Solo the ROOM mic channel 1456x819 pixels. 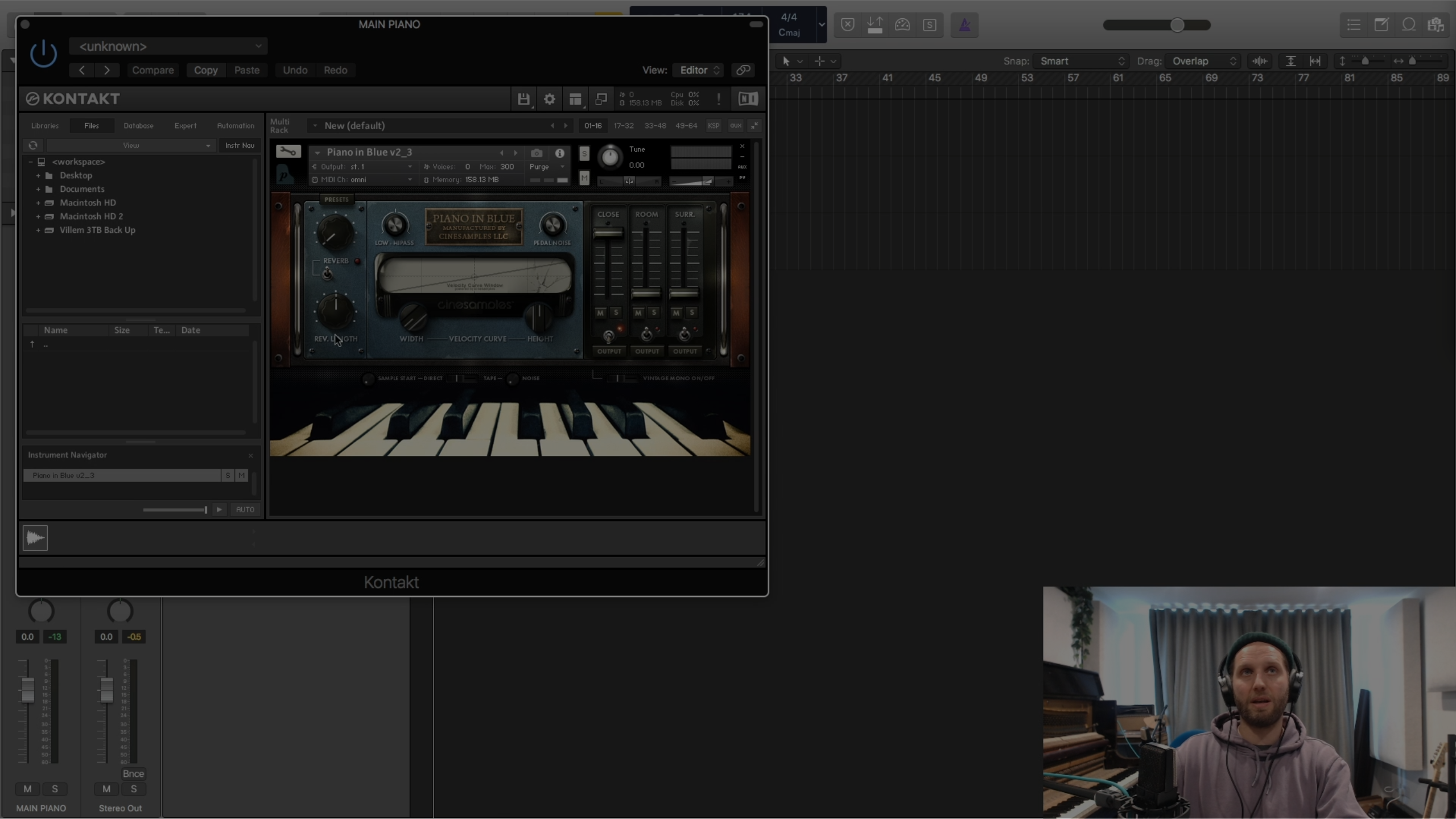tap(654, 313)
